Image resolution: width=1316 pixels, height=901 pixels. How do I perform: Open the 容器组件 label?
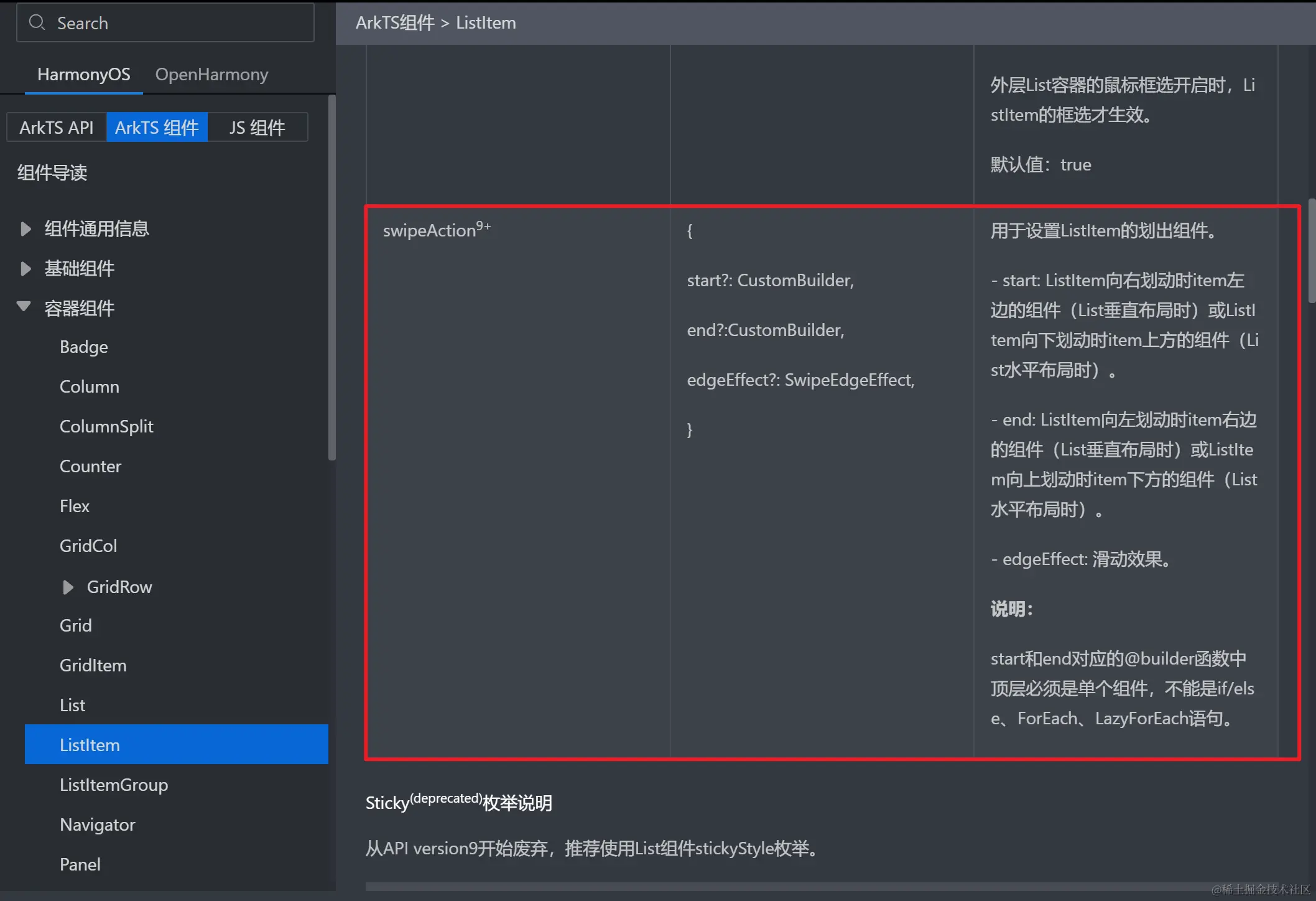(x=79, y=309)
